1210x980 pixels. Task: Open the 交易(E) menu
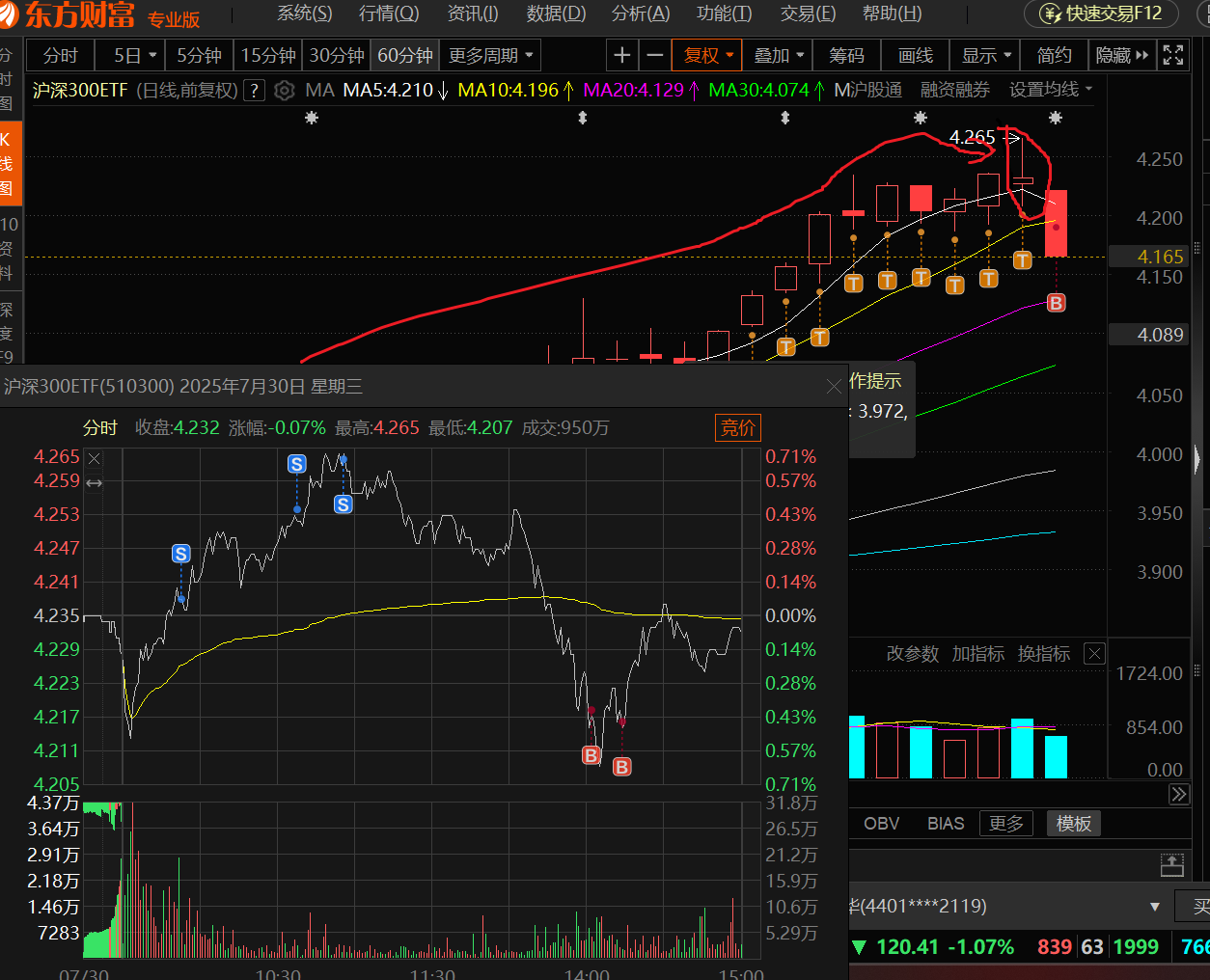click(x=809, y=14)
